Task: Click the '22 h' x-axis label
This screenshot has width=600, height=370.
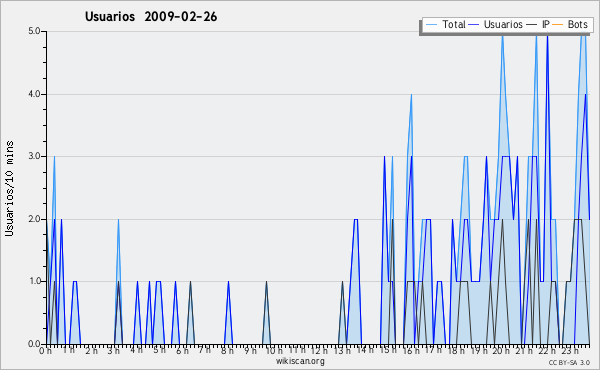Action: coord(547,351)
